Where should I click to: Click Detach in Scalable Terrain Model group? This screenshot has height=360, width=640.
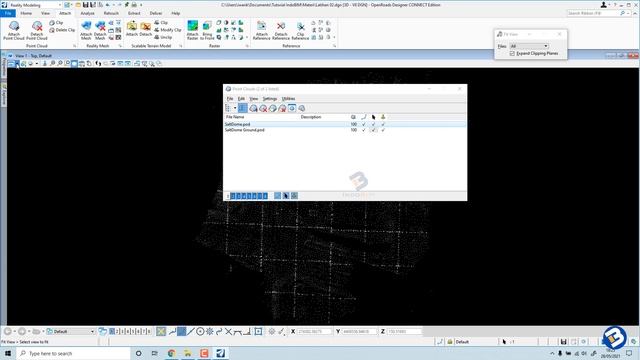(x=146, y=29)
